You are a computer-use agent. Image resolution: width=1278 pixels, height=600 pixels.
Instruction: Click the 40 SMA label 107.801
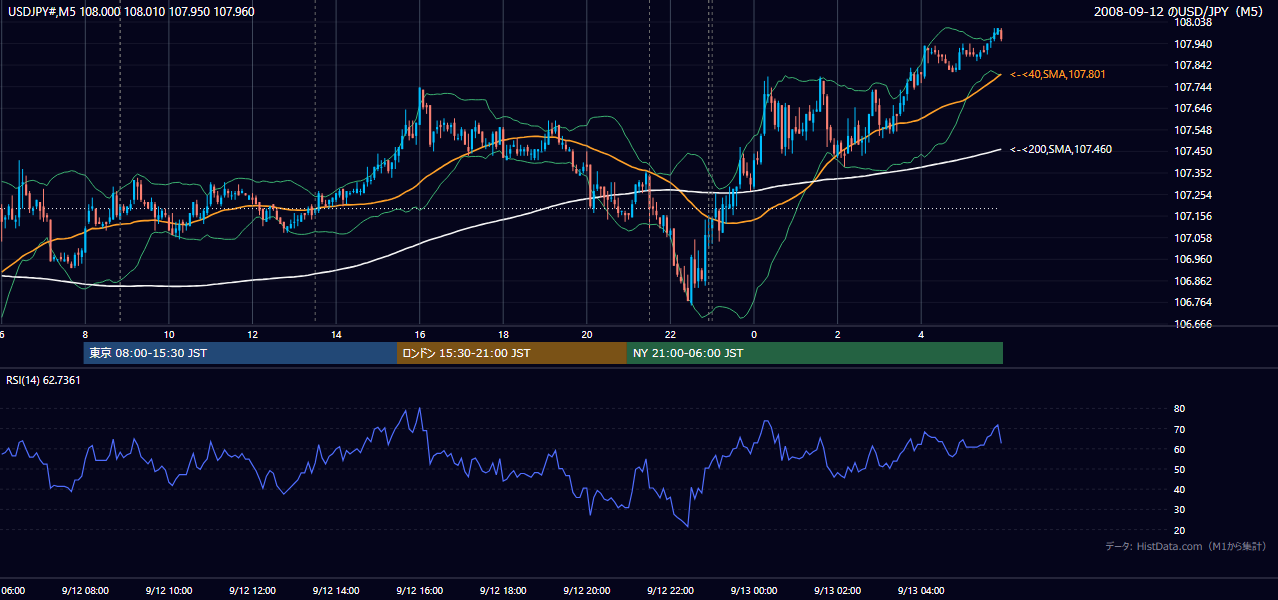[1058, 75]
